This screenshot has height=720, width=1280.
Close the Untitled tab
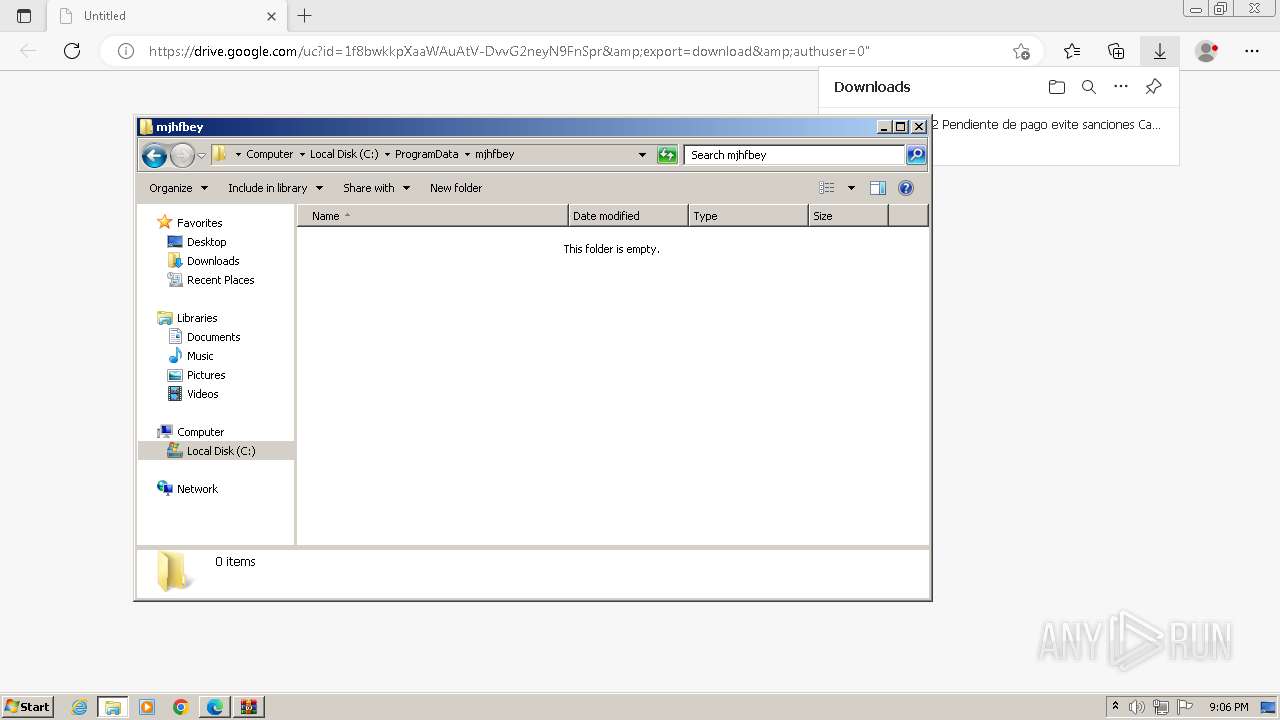[x=271, y=16]
